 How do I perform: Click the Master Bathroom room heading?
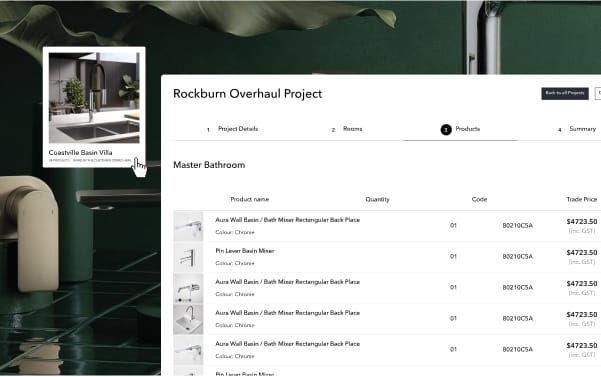209,165
